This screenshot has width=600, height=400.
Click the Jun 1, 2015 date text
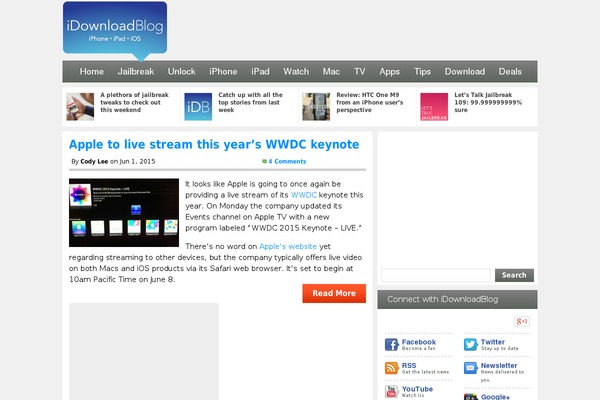point(137,162)
